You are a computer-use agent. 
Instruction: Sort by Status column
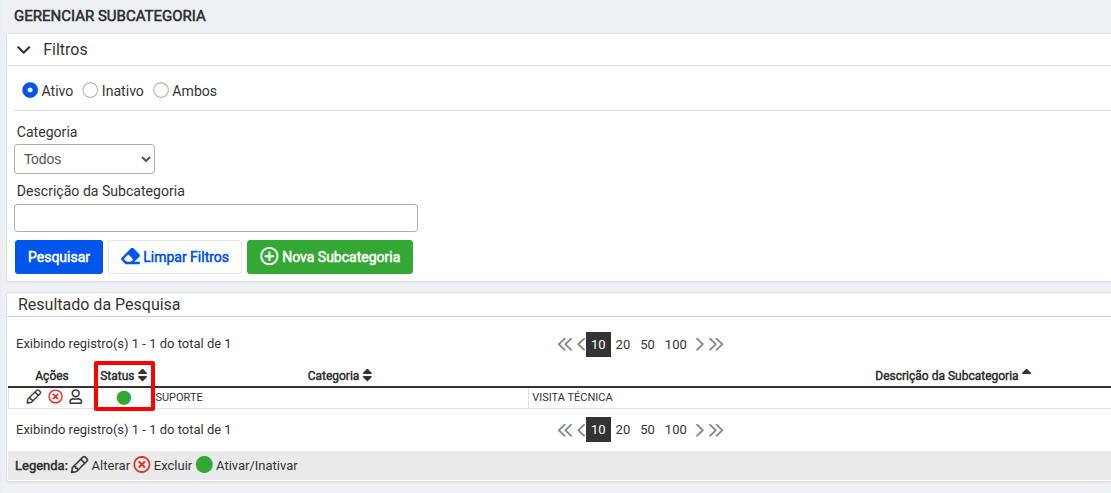(x=123, y=375)
